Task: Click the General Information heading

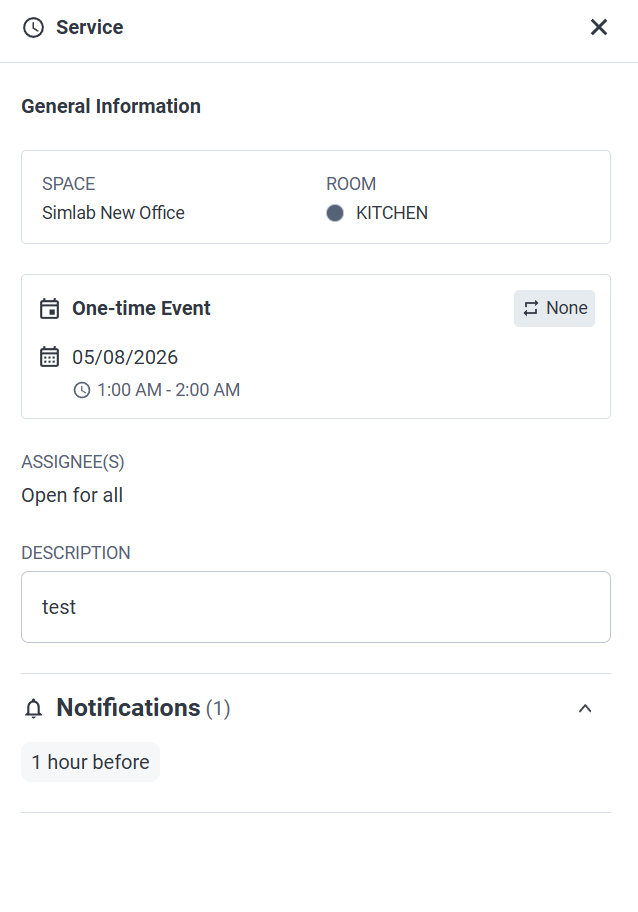Action: 111,106
